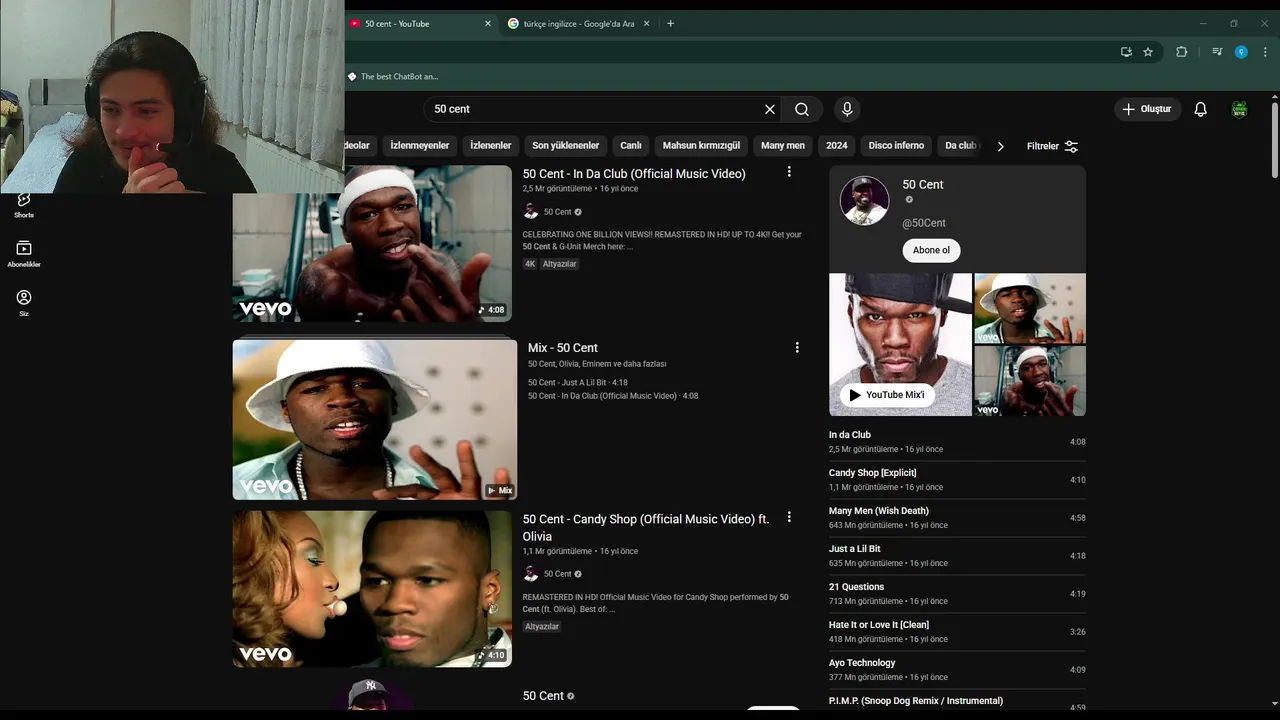The width and height of the screenshot is (1280, 720).
Task: Switch to the türkçe ingilizce Google tab
Action: point(579,24)
